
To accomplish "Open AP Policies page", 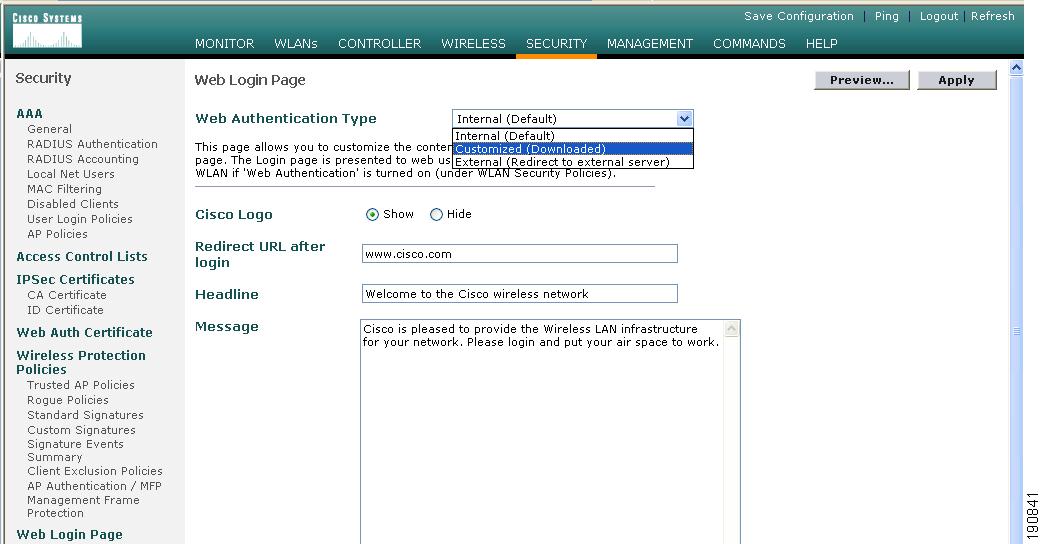I will point(57,234).
